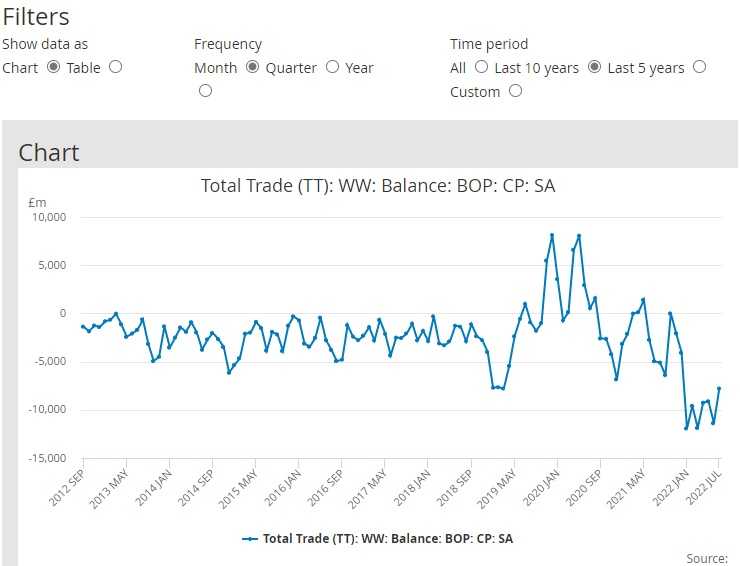Select Quarter frequency radio button
The height and width of the screenshot is (566, 740).
click(x=332, y=67)
